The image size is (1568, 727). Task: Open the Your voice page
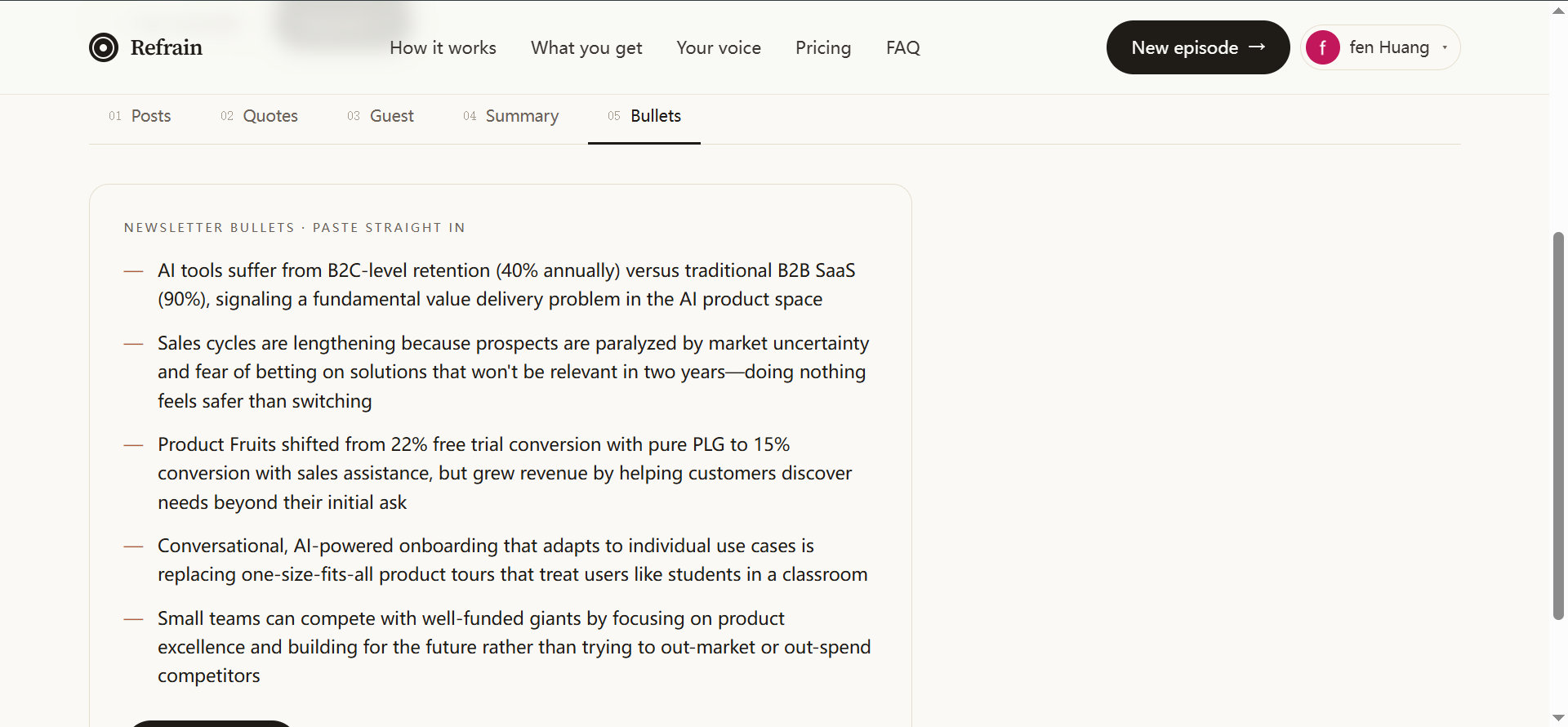[719, 47]
